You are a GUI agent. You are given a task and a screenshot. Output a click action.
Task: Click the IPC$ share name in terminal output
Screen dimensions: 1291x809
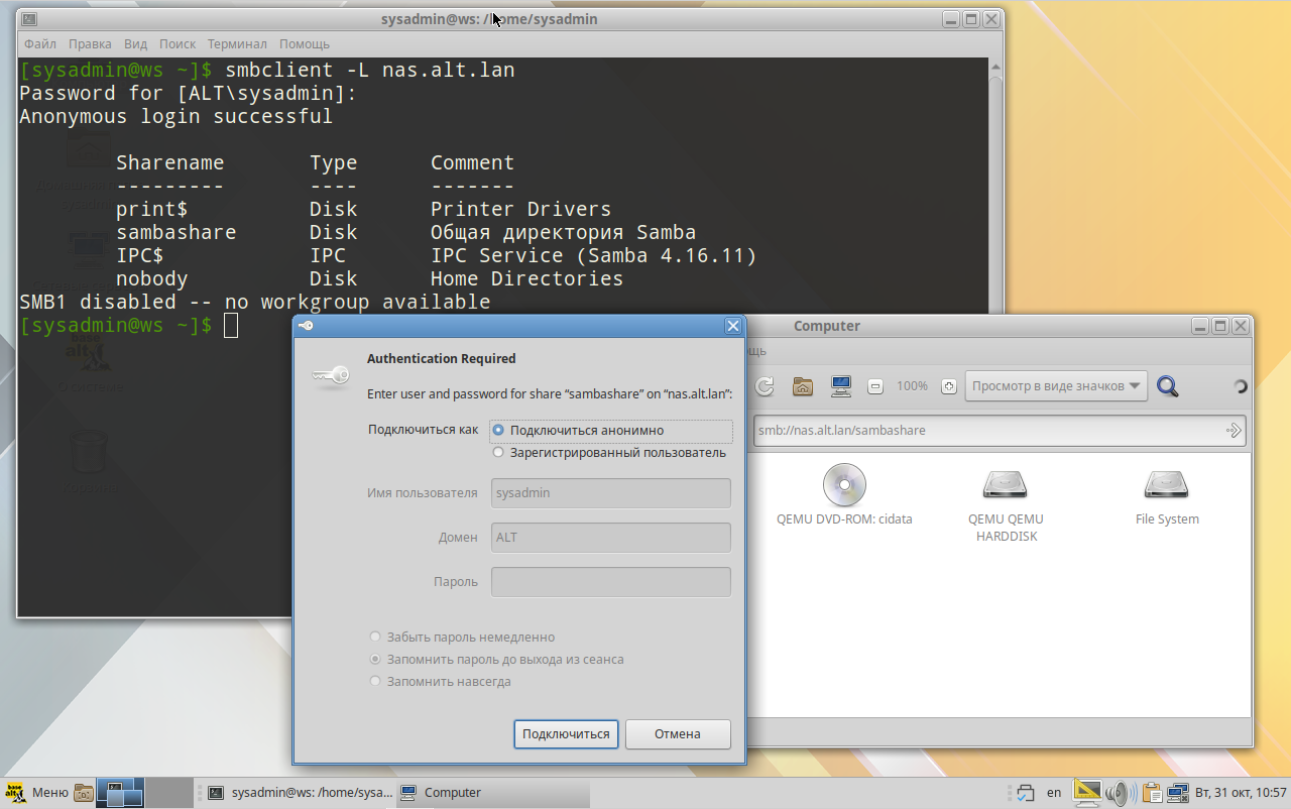[x=140, y=256]
